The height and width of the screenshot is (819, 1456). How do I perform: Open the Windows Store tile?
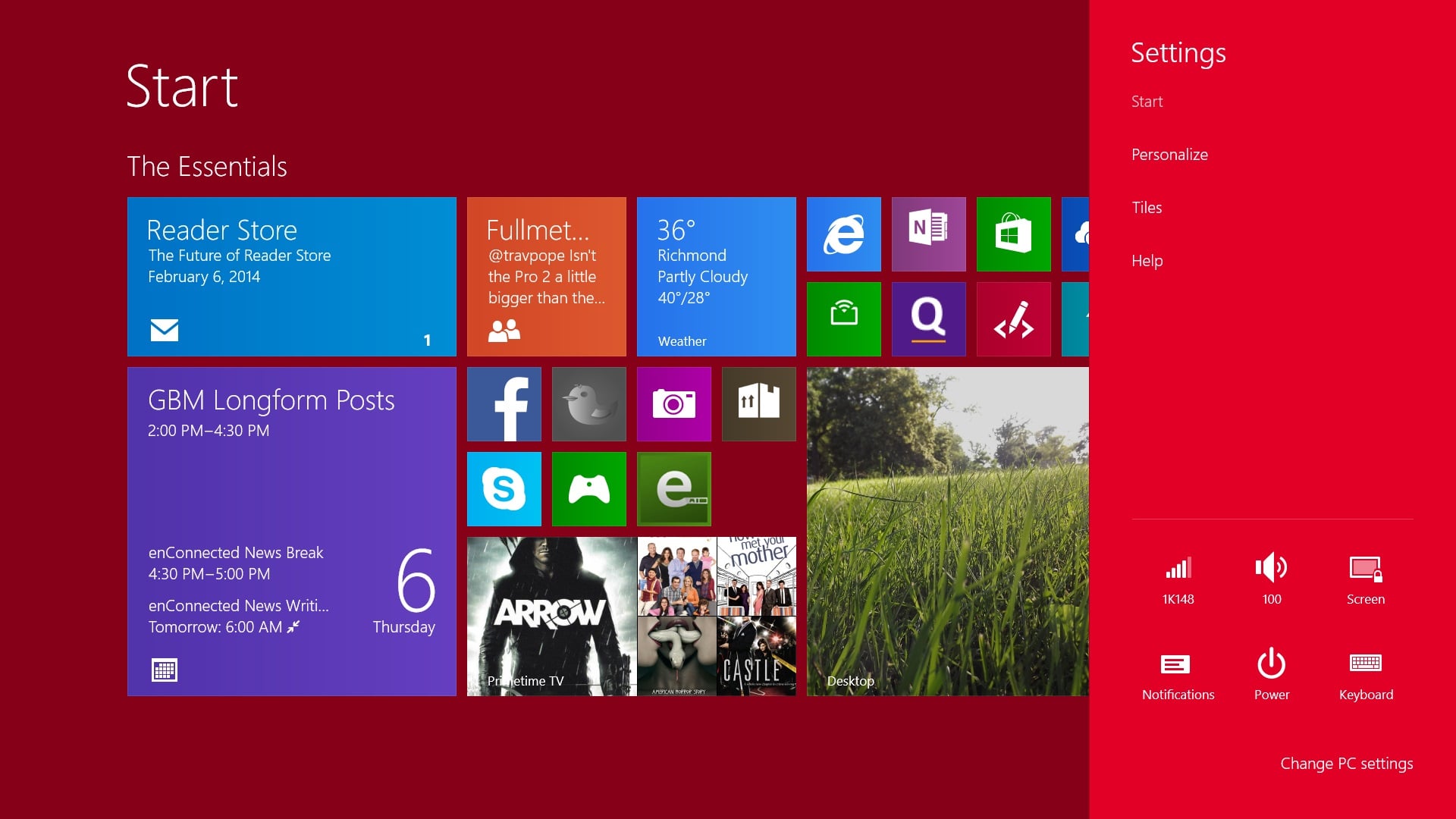coord(1014,234)
